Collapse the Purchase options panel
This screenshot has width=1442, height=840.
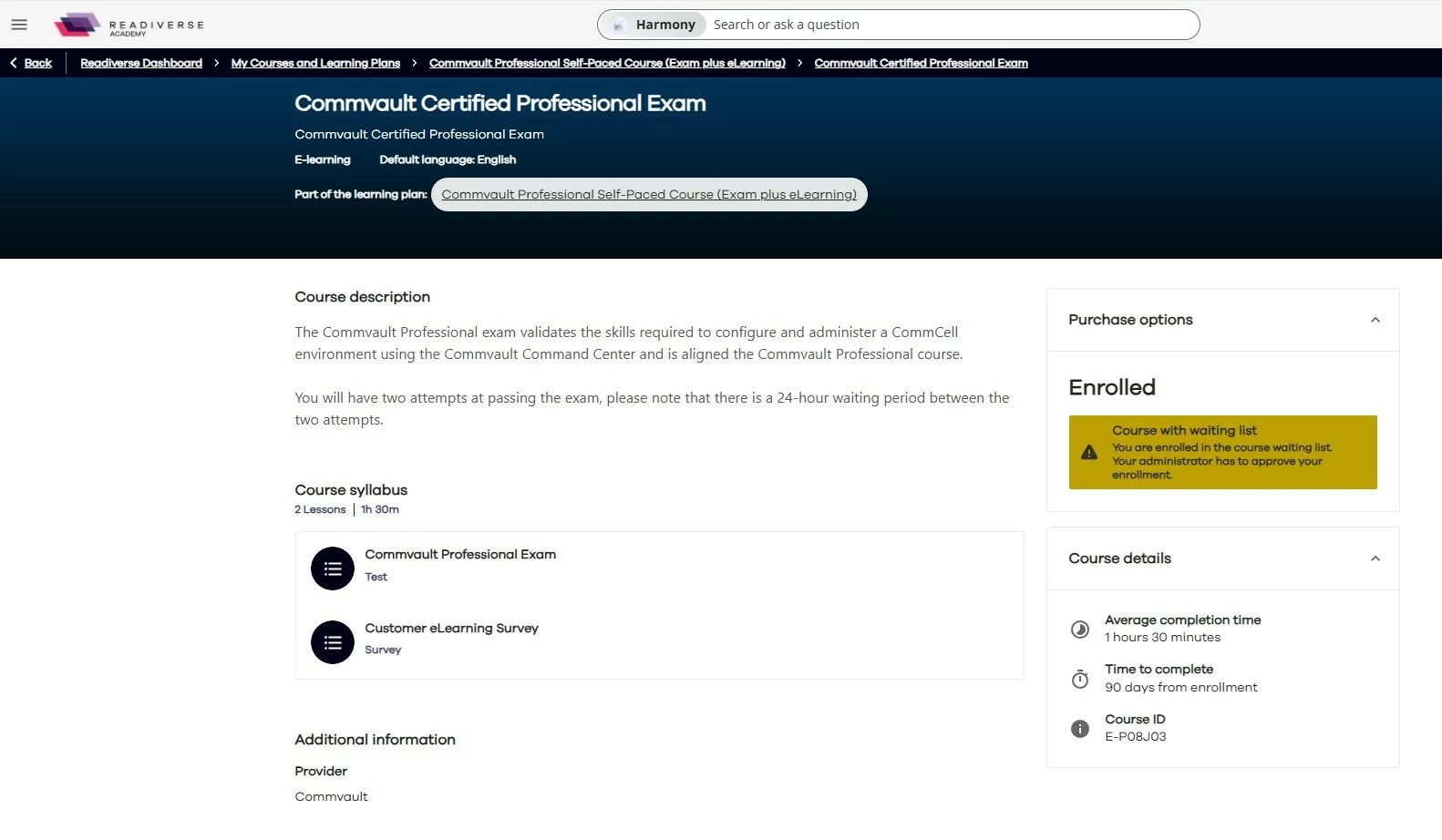[x=1375, y=320]
